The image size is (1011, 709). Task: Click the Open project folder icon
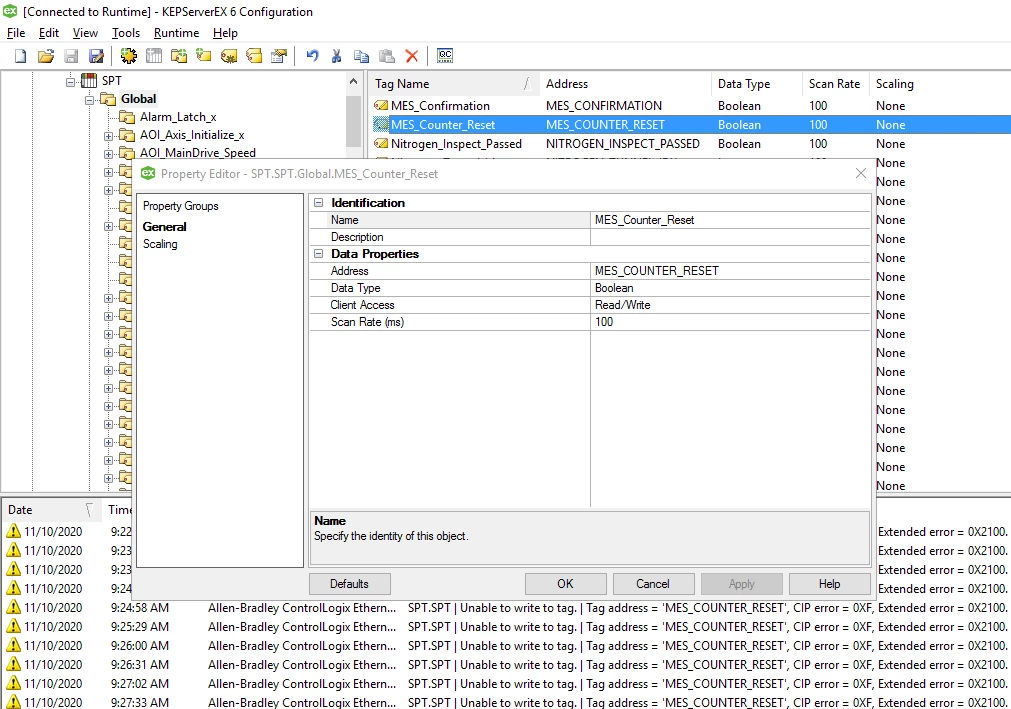(46, 56)
